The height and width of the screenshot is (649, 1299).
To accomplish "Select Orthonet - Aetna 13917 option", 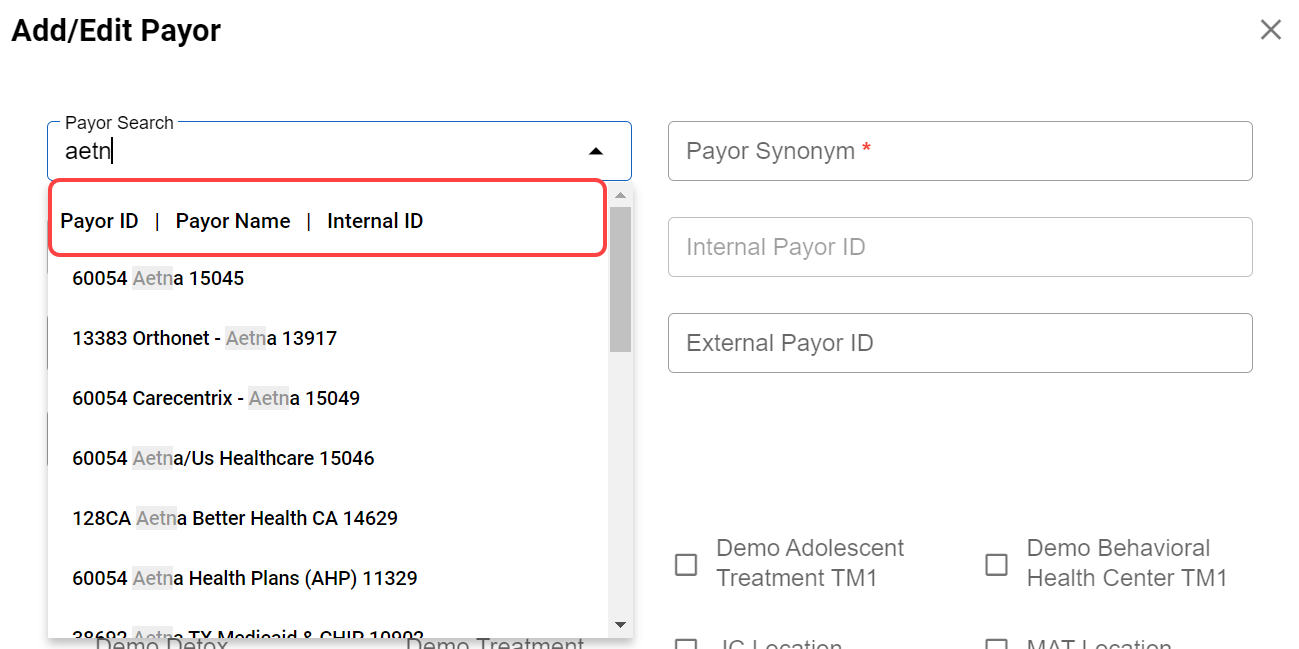I will (x=204, y=338).
